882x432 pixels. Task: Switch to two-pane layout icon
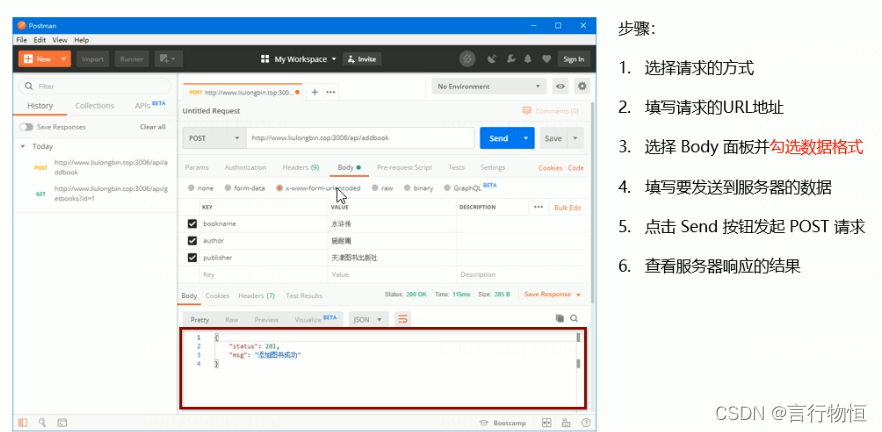tap(546, 422)
